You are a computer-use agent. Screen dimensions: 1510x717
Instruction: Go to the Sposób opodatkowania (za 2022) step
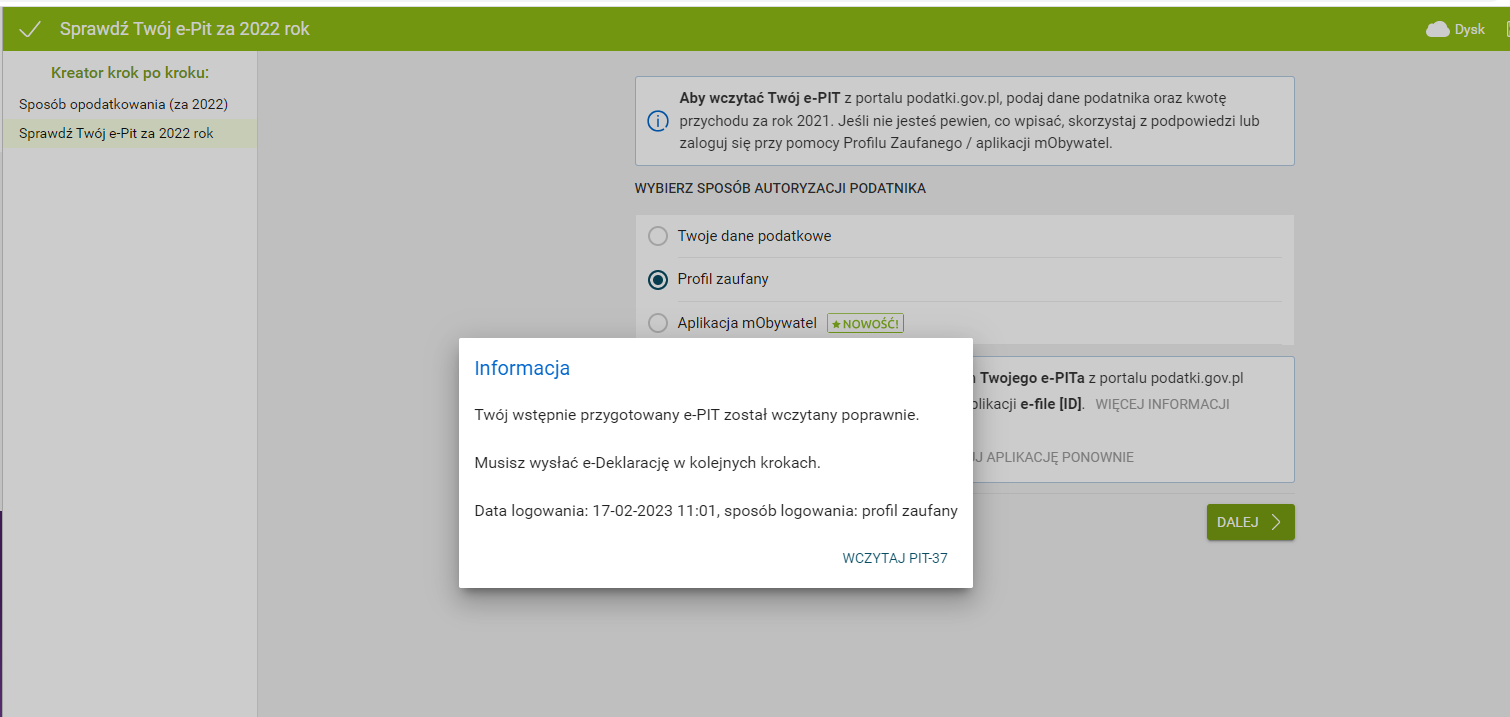(x=123, y=104)
